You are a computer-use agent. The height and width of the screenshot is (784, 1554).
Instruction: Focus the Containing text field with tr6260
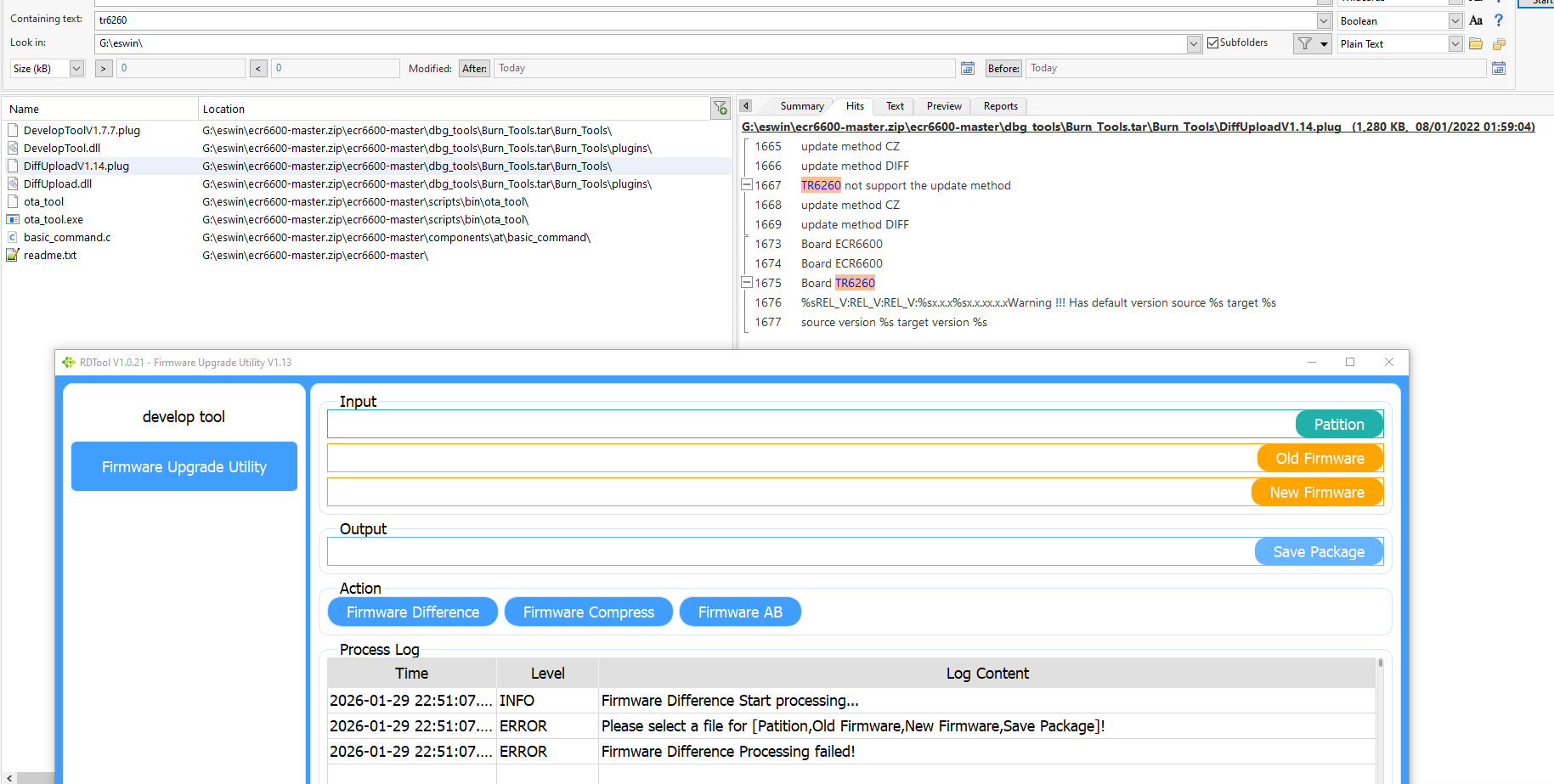tap(705, 20)
